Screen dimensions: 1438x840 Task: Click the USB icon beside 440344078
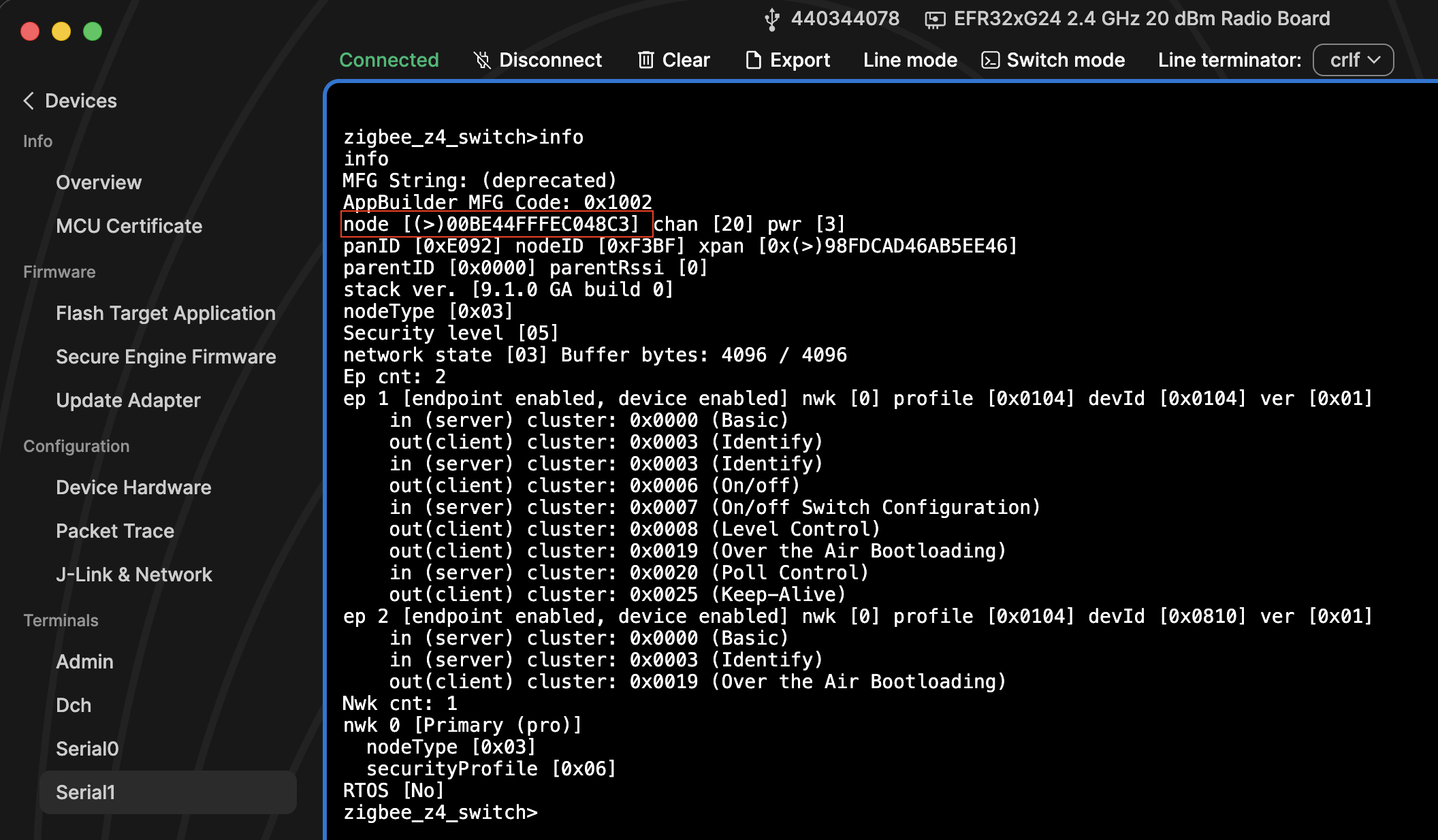[x=771, y=19]
